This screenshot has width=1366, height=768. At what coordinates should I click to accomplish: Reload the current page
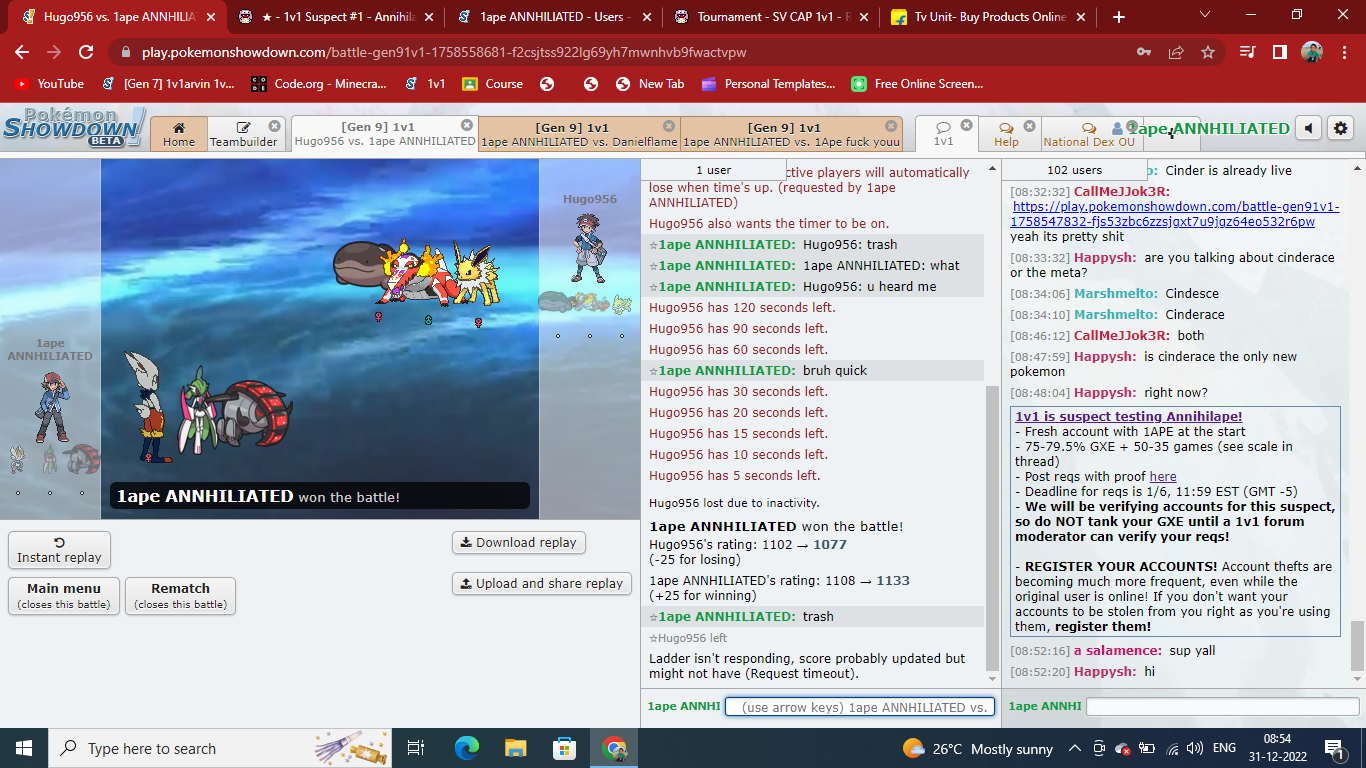(86, 52)
